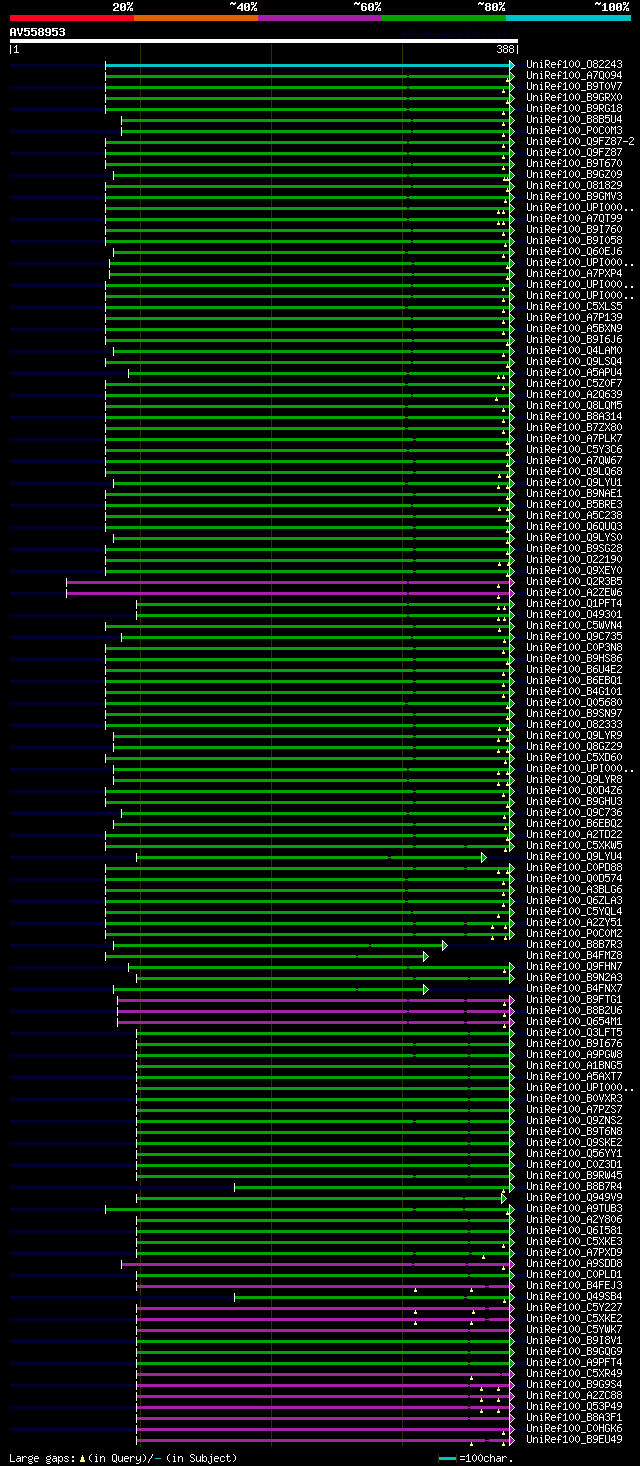Select hit UniRef100_B9GZ09
This screenshot has height=1466, width=640.
(x=574, y=175)
